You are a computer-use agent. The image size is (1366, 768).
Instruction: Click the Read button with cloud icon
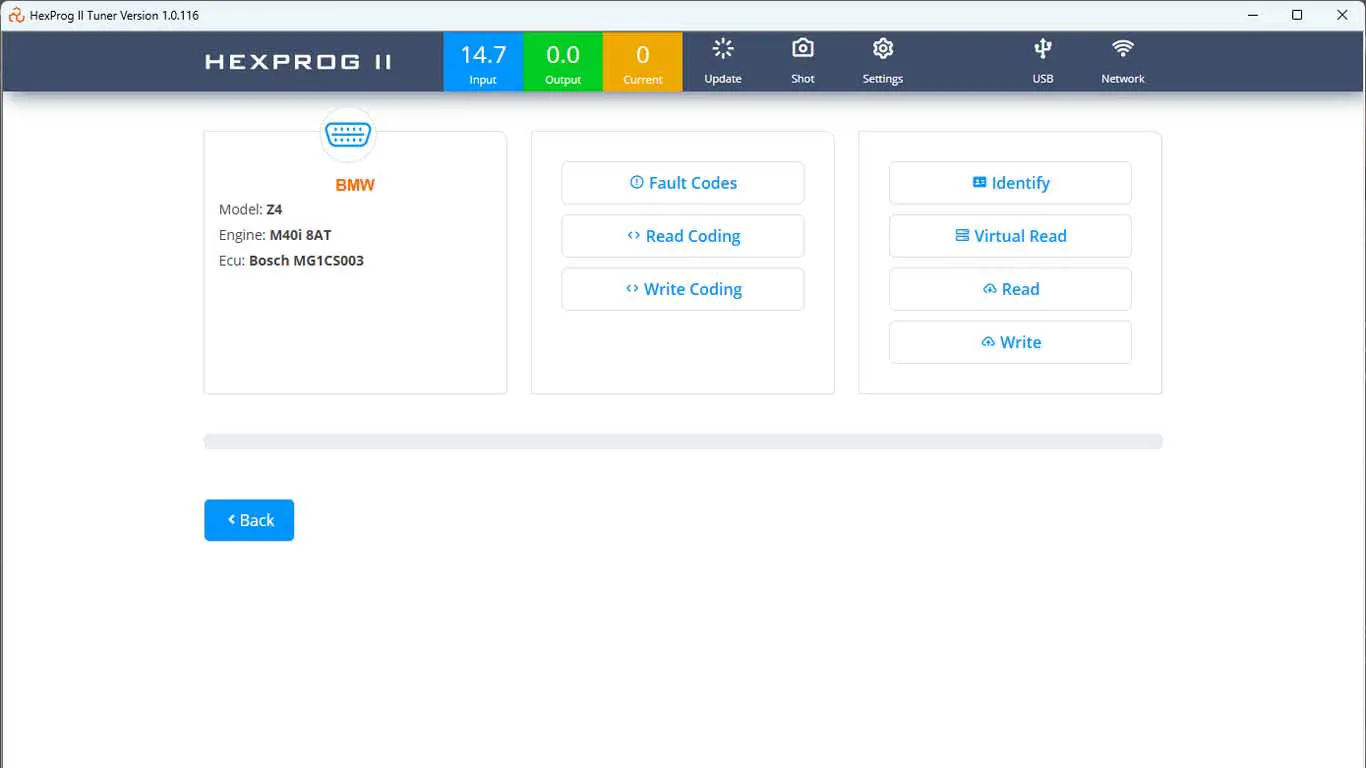coord(1010,289)
